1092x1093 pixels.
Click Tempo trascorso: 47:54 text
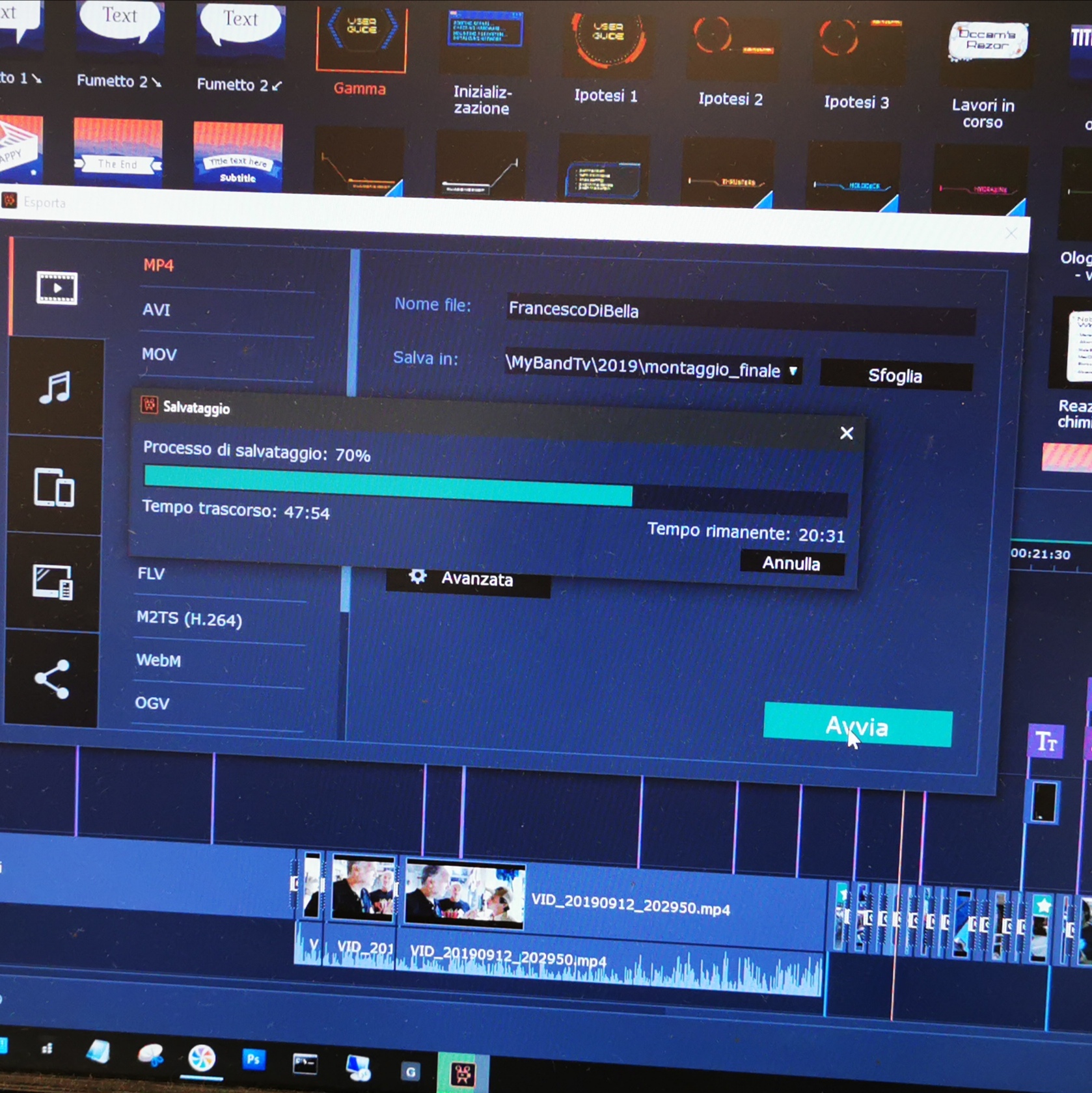[x=236, y=509]
